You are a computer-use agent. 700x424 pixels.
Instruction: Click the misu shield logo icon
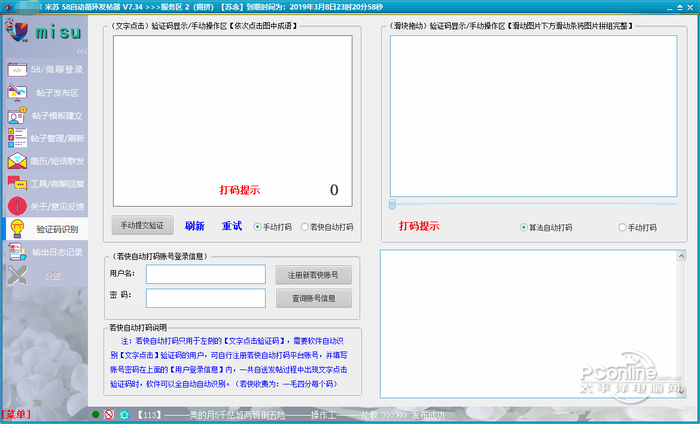(16, 30)
